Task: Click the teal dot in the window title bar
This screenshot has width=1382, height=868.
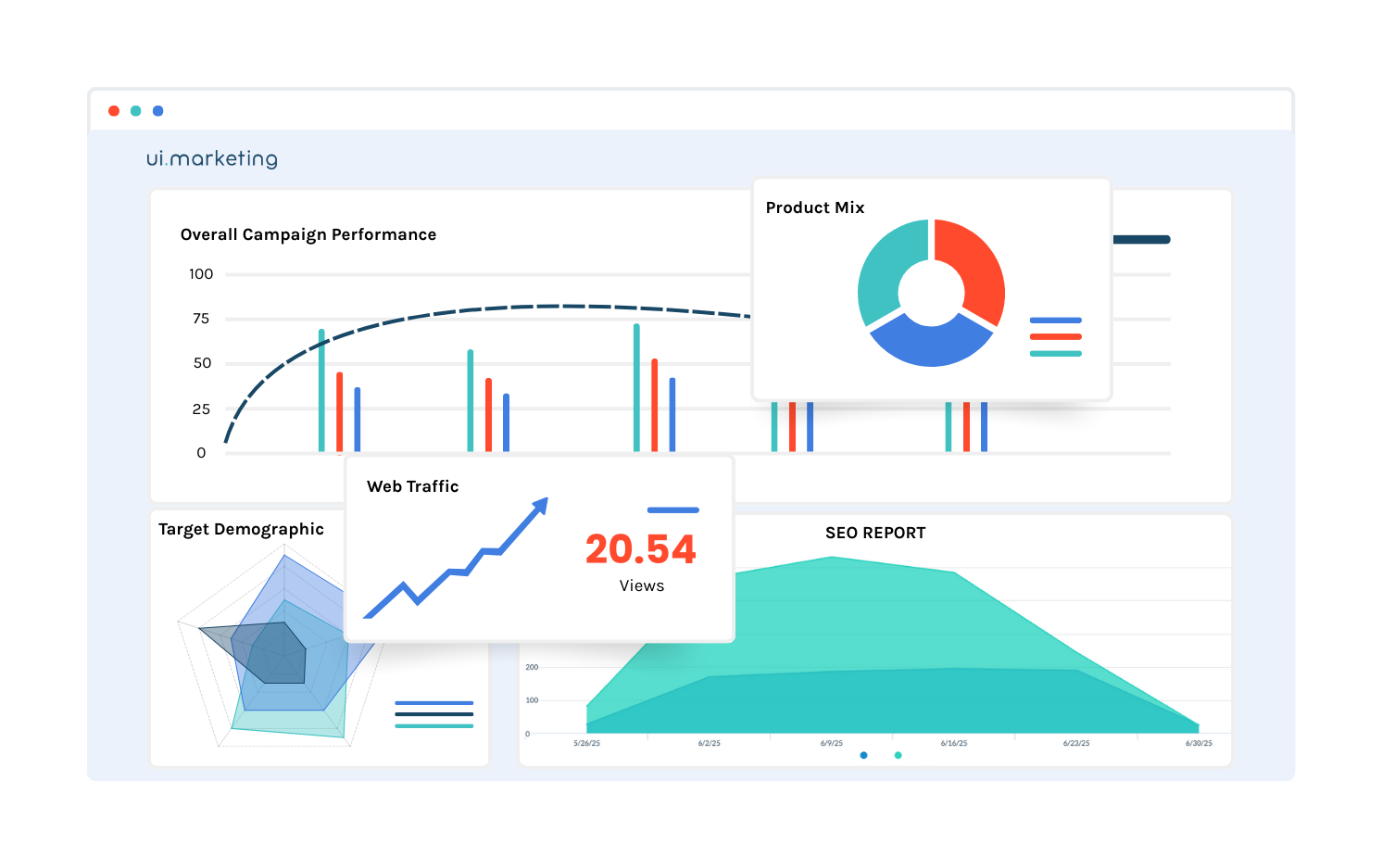Action: [136, 111]
